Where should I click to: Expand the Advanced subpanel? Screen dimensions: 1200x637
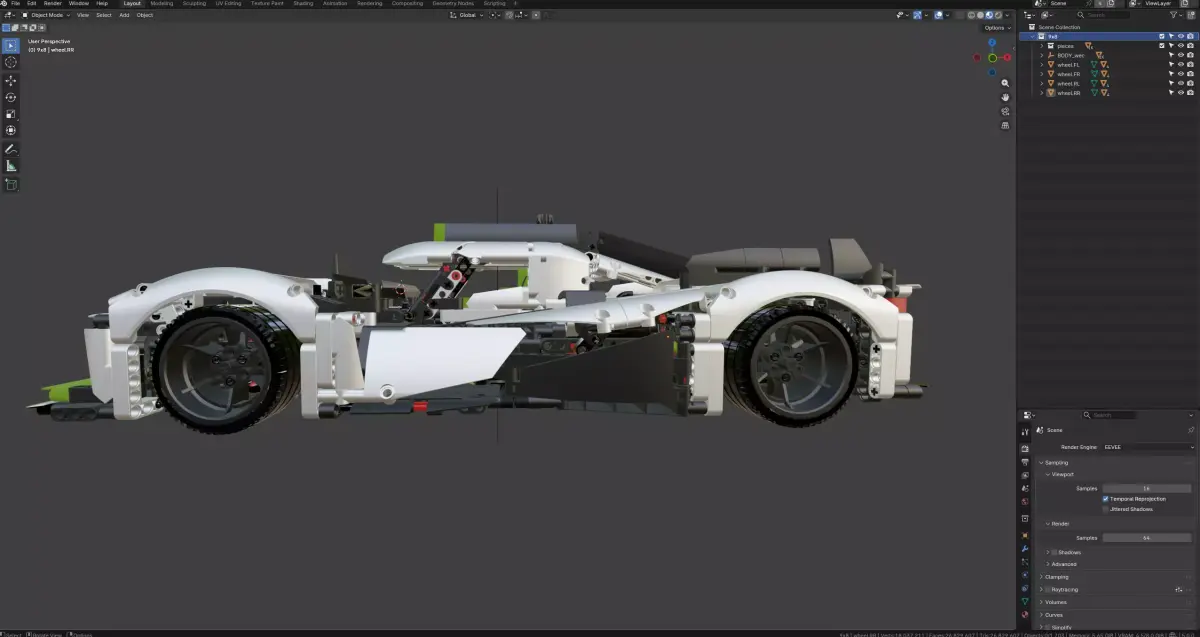pyautogui.click(x=1064, y=564)
